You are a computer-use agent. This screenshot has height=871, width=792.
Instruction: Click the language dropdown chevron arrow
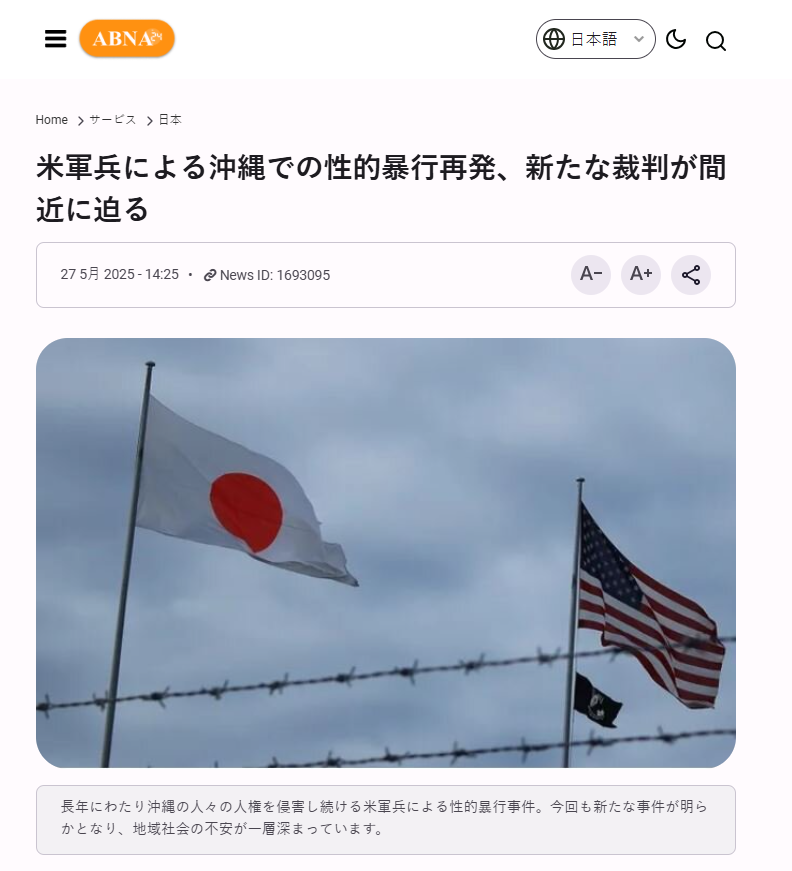click(639, 39)
